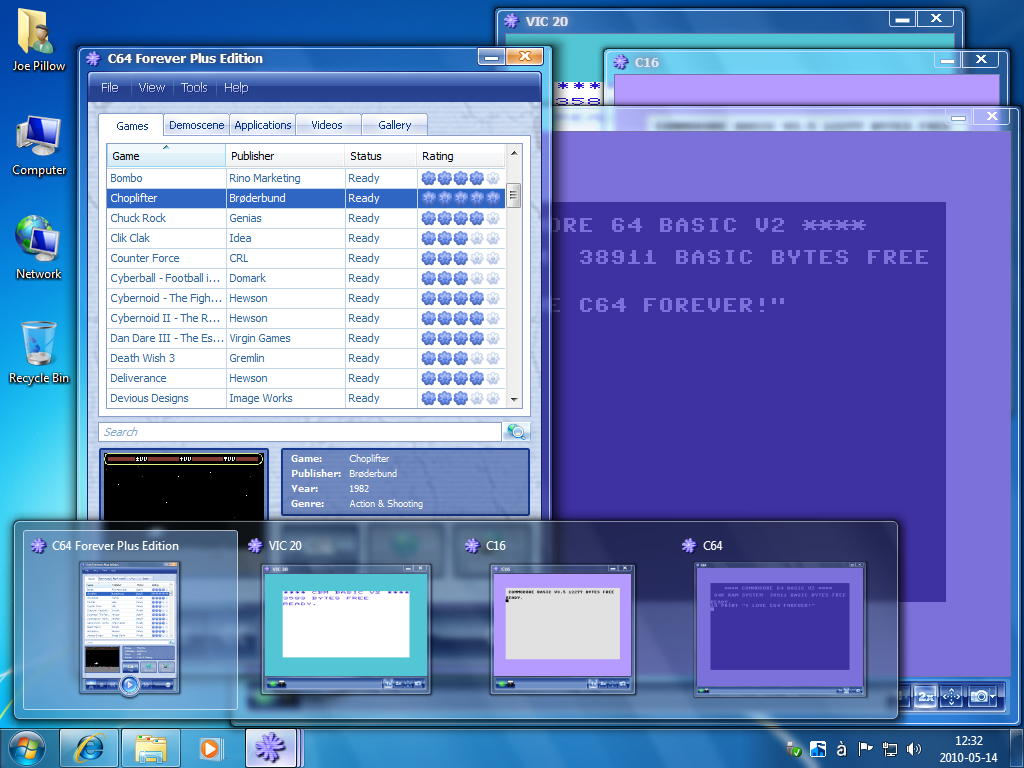
Task: Click the search magnifier icon beside the search field
Action: [x=519, y=431]
